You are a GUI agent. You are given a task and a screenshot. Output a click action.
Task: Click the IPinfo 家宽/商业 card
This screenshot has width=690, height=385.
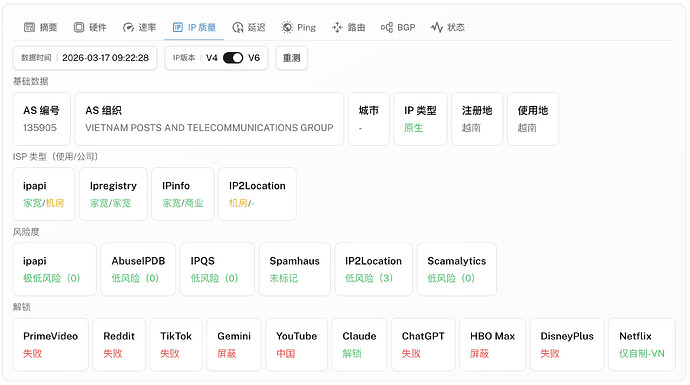pos(183,194)
